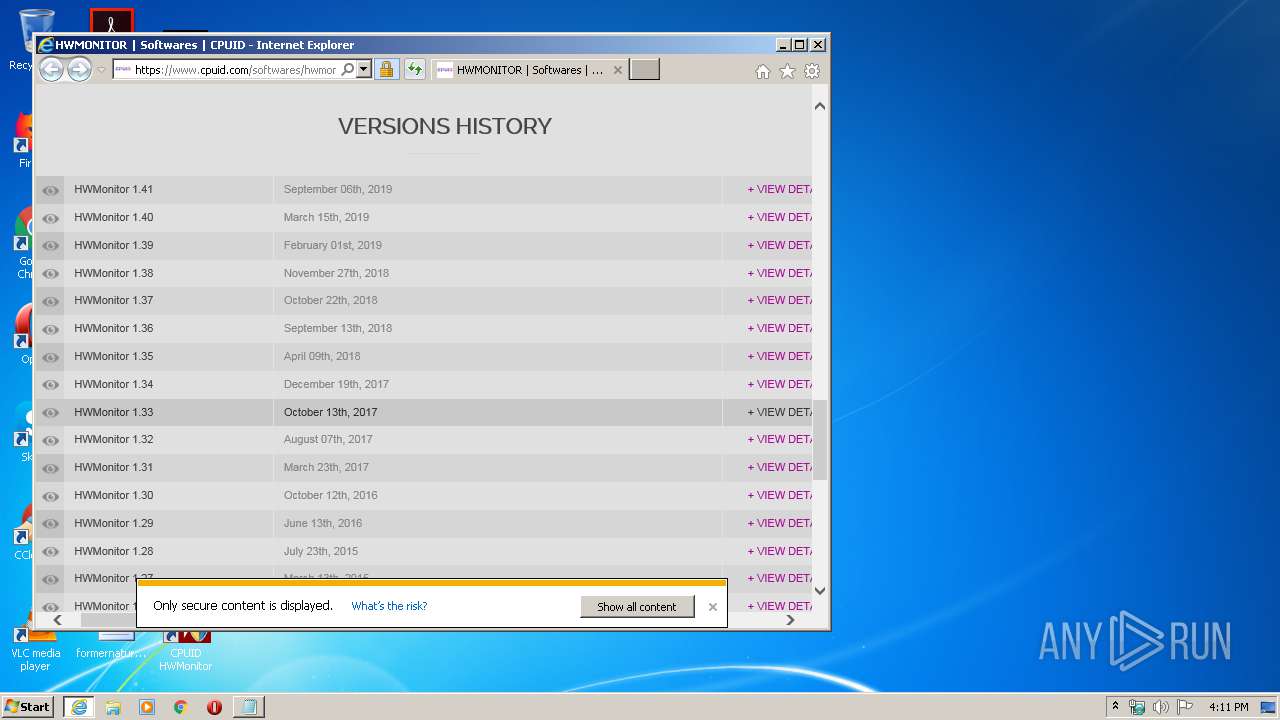This screenshot has height=720, width=1280.
Task: Click the eye icon for HWMonitor 1.40
Action: tap(50, 218)
